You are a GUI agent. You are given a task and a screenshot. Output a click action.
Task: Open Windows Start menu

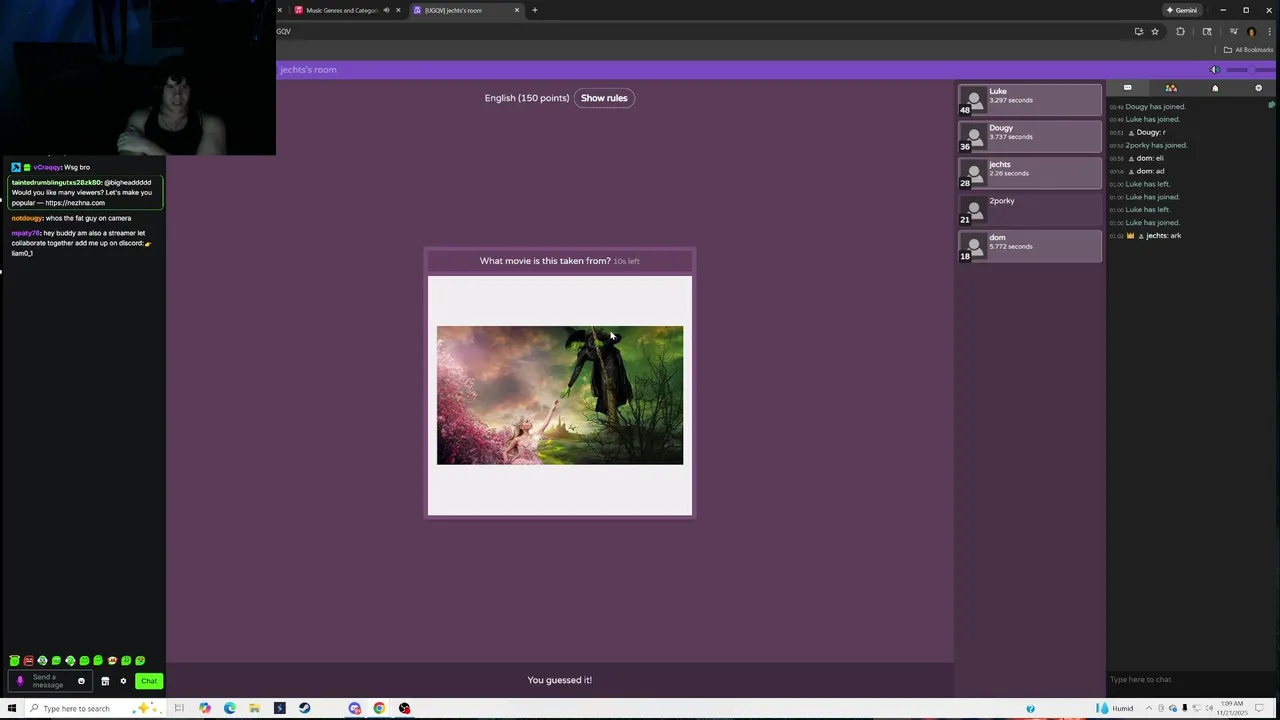[x=12, y=709]
